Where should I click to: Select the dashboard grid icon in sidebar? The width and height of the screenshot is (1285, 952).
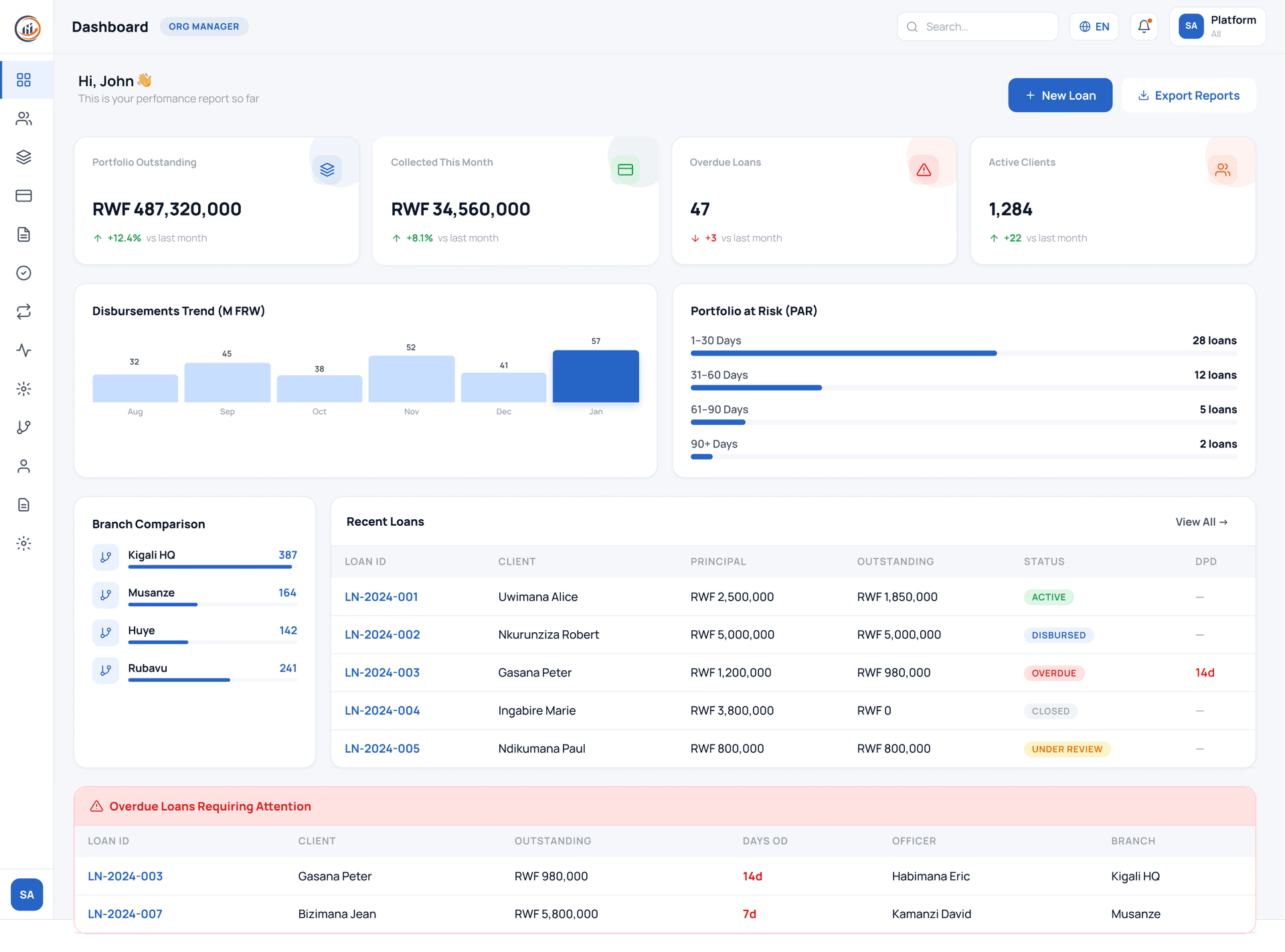click(x=24, y=80)
